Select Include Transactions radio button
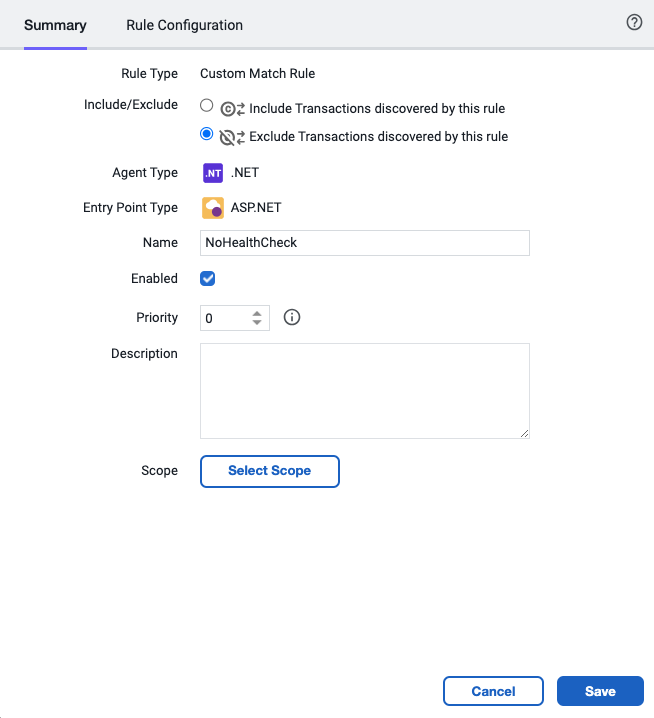Image resolution: width=654 pixels, height=718 pixels. pos(207,105)
